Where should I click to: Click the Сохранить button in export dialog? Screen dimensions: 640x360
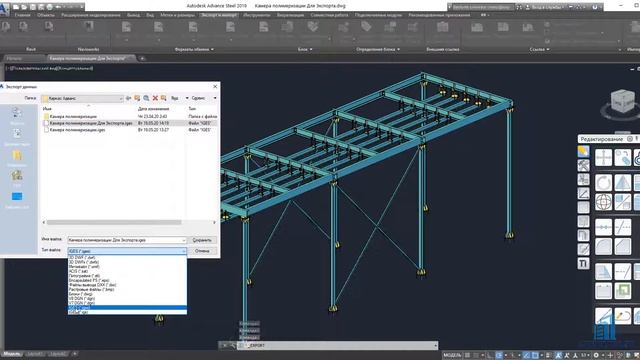pos(202,240)
